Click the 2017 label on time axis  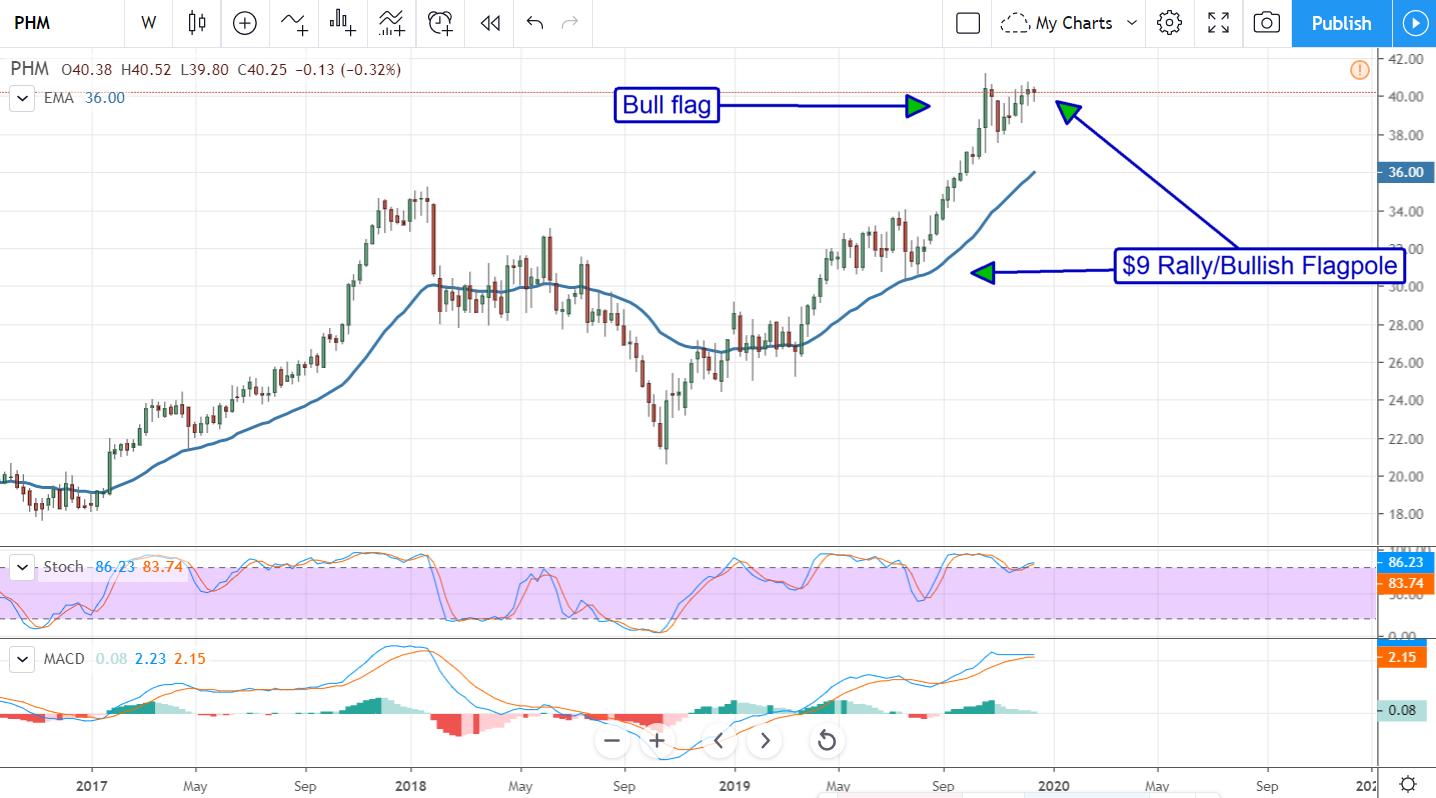click(91, 785)
